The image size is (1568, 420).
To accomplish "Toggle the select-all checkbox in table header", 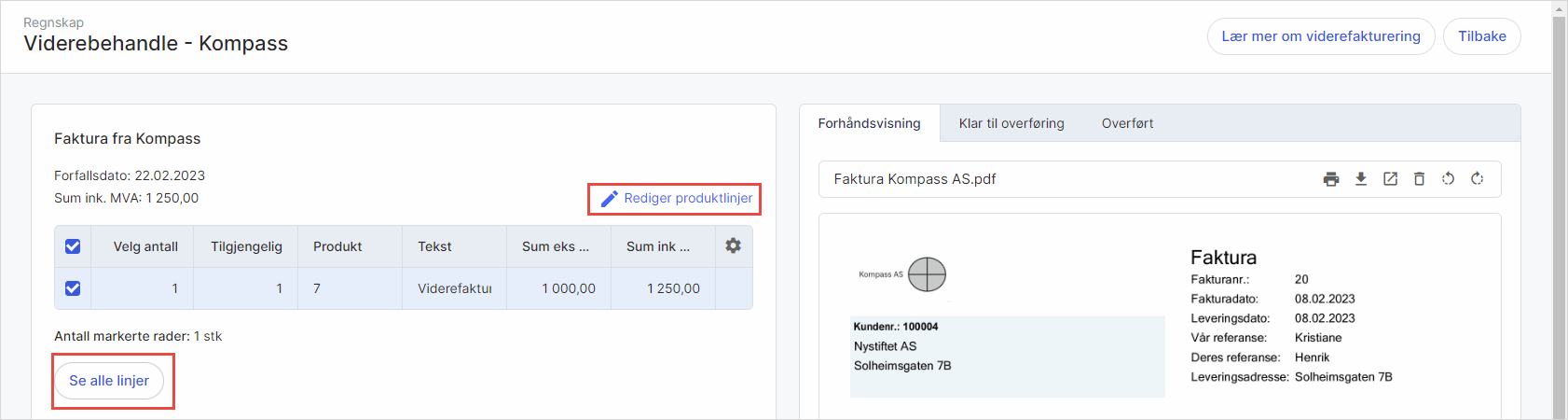I will tap(73, 246).
